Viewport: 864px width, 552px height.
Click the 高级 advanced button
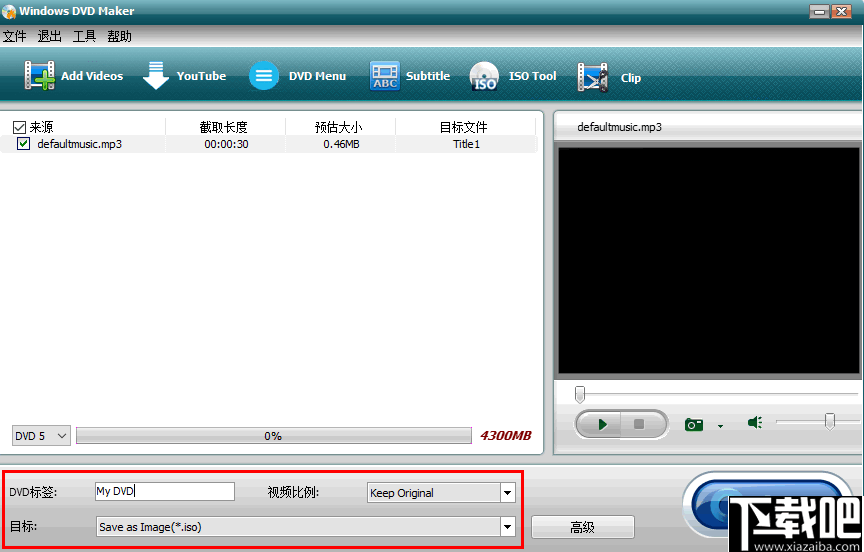[582, 527]
